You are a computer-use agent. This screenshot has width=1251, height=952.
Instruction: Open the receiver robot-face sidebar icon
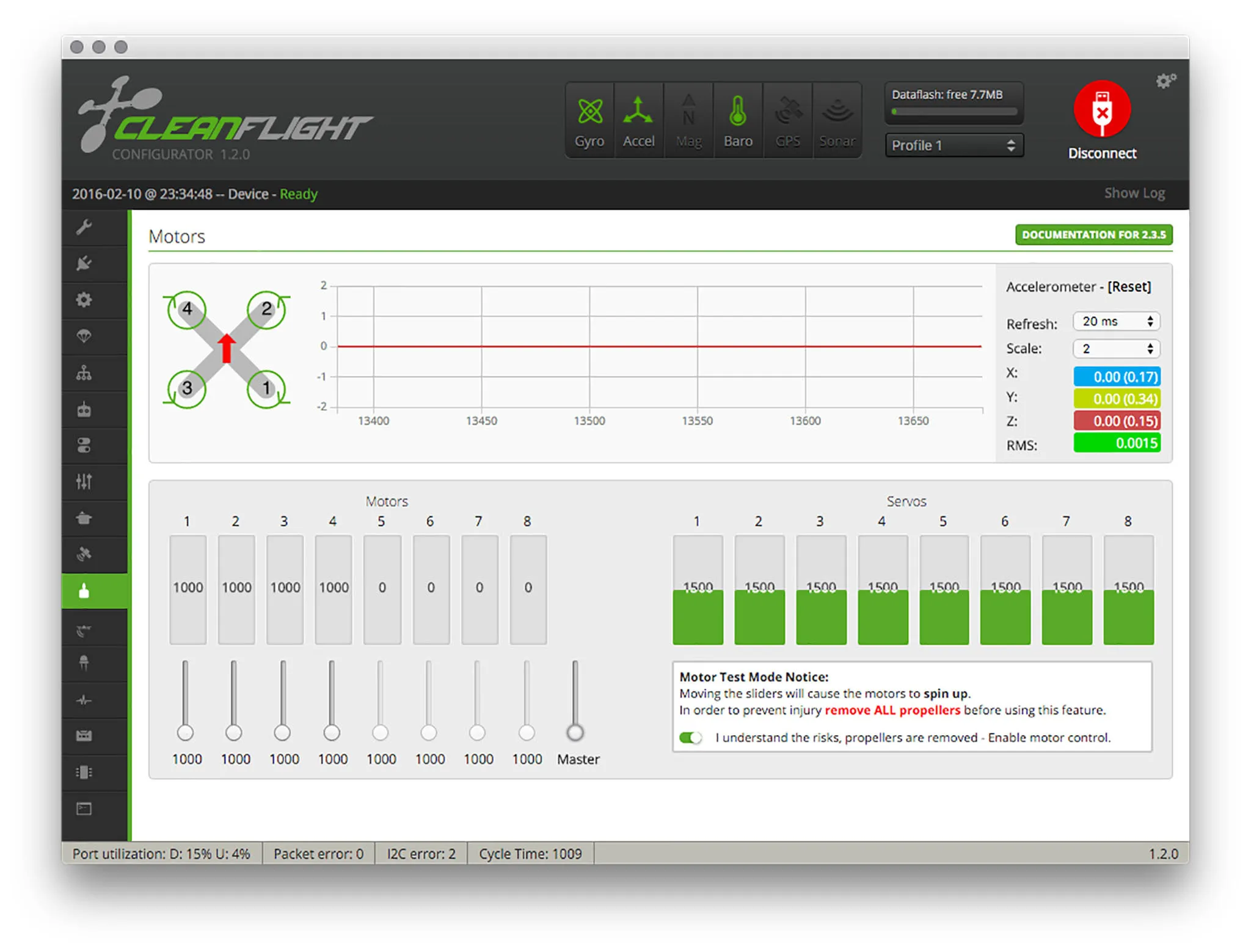(x=84, y=409)
